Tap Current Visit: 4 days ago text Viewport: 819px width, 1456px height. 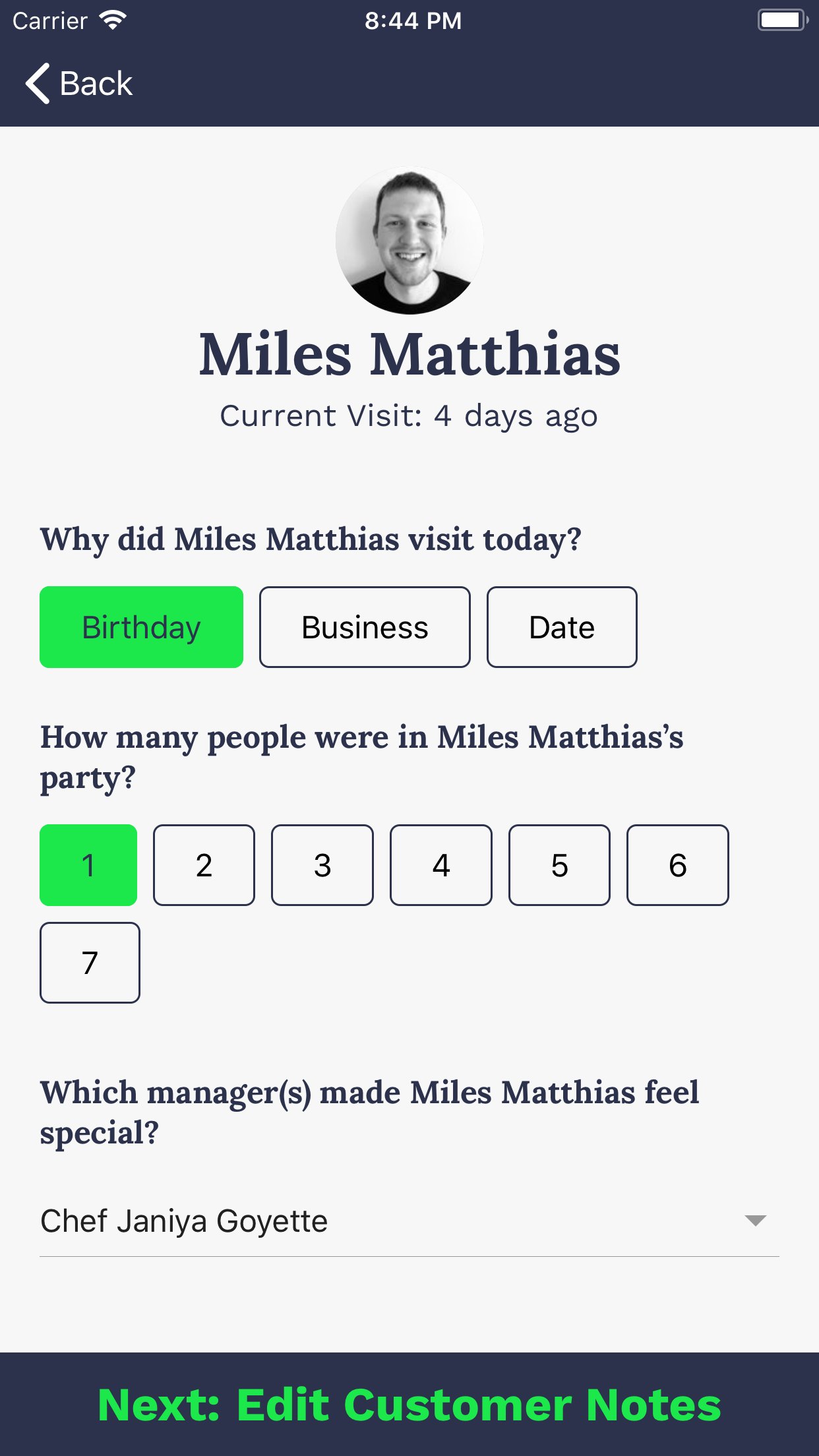409,415
